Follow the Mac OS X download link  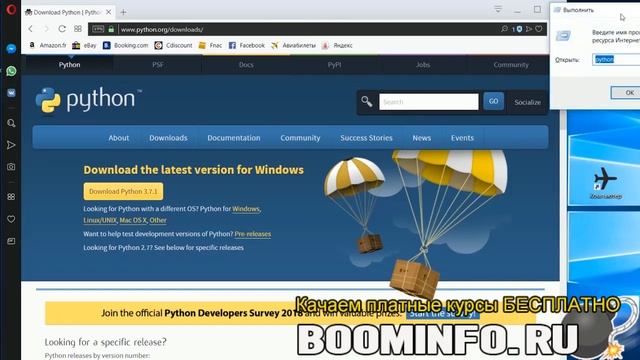coord(133,220)
